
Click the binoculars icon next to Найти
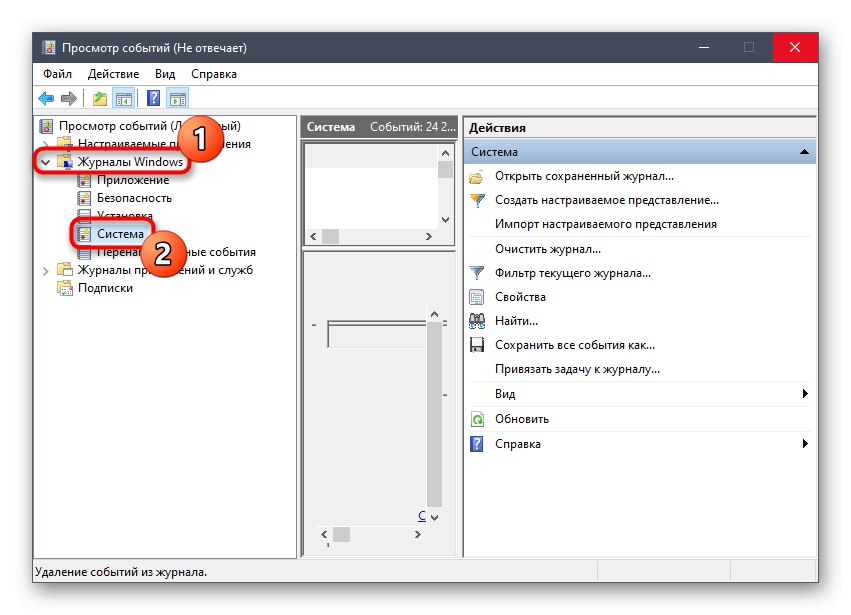(477, 321)
